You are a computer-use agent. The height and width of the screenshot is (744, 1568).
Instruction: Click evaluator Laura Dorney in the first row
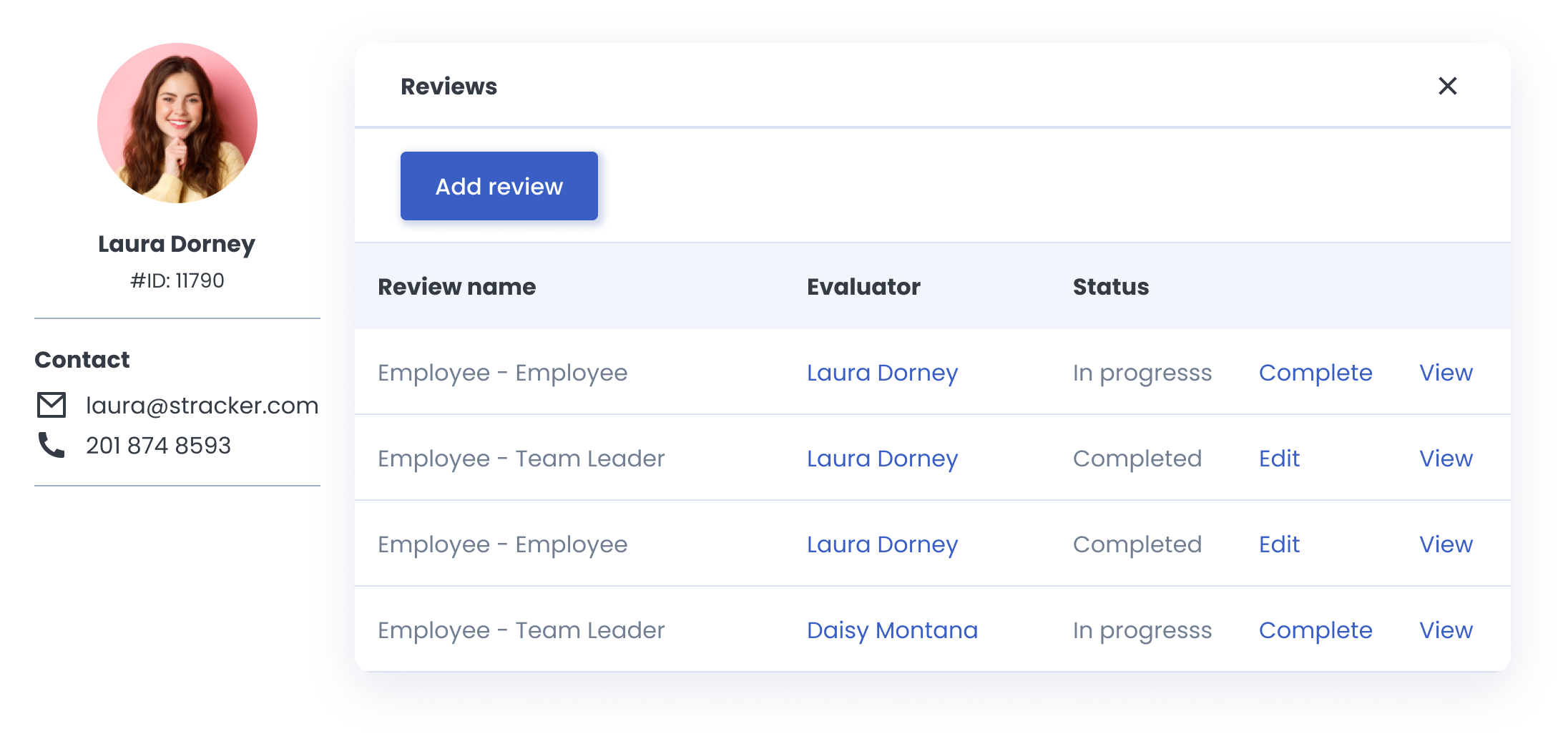(882, 373)
